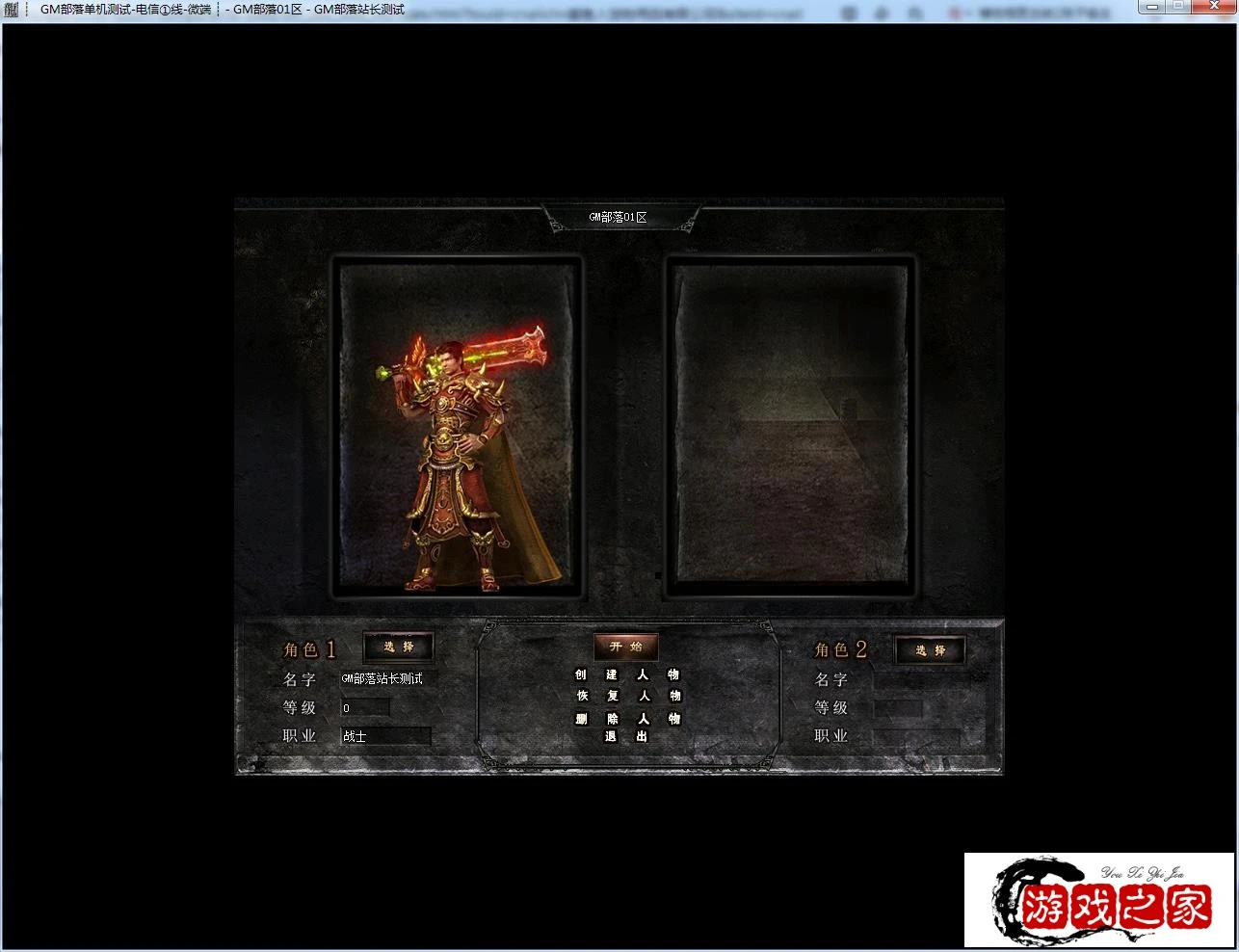The image size is (1239, 952).
Task: Click the empty second character slot
Action: 790,427
